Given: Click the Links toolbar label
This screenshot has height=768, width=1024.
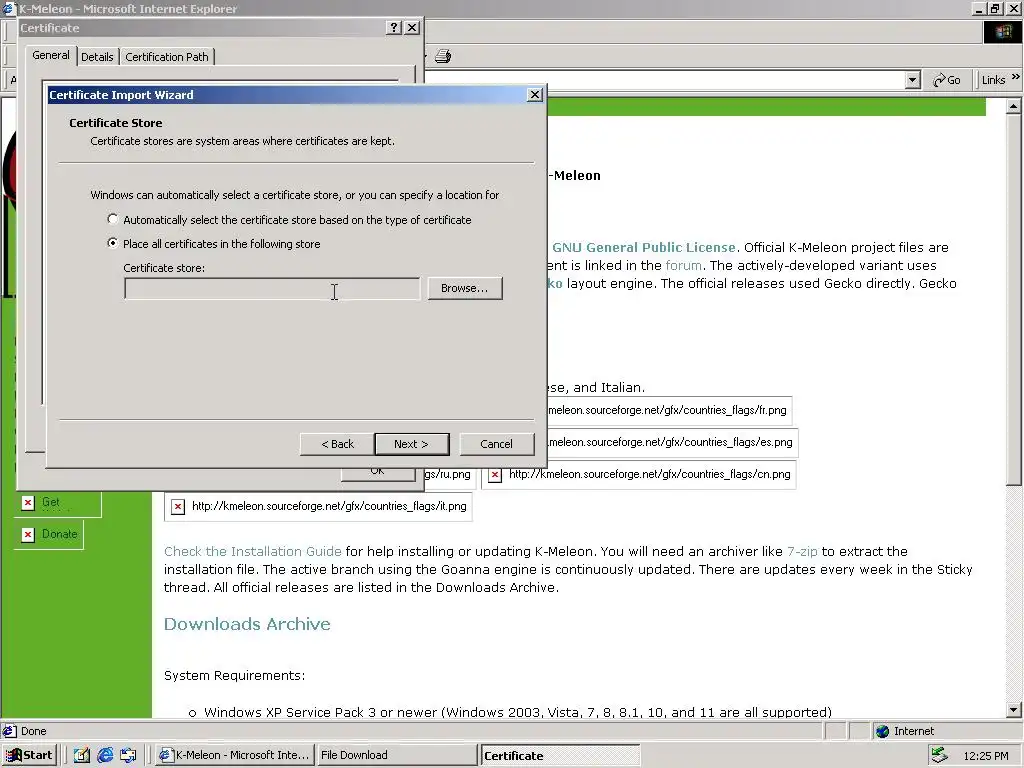Looking at the screenshot, I should 993,80.
